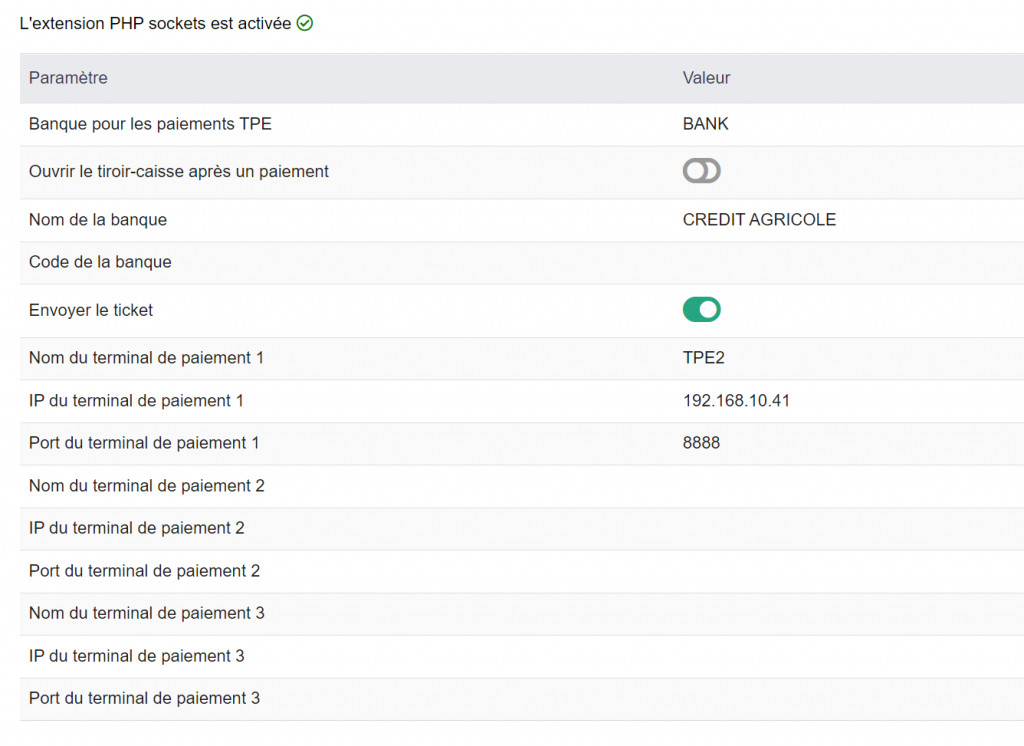
Task: Click the Code de la banque row
Action: click(x=522, y=263)
